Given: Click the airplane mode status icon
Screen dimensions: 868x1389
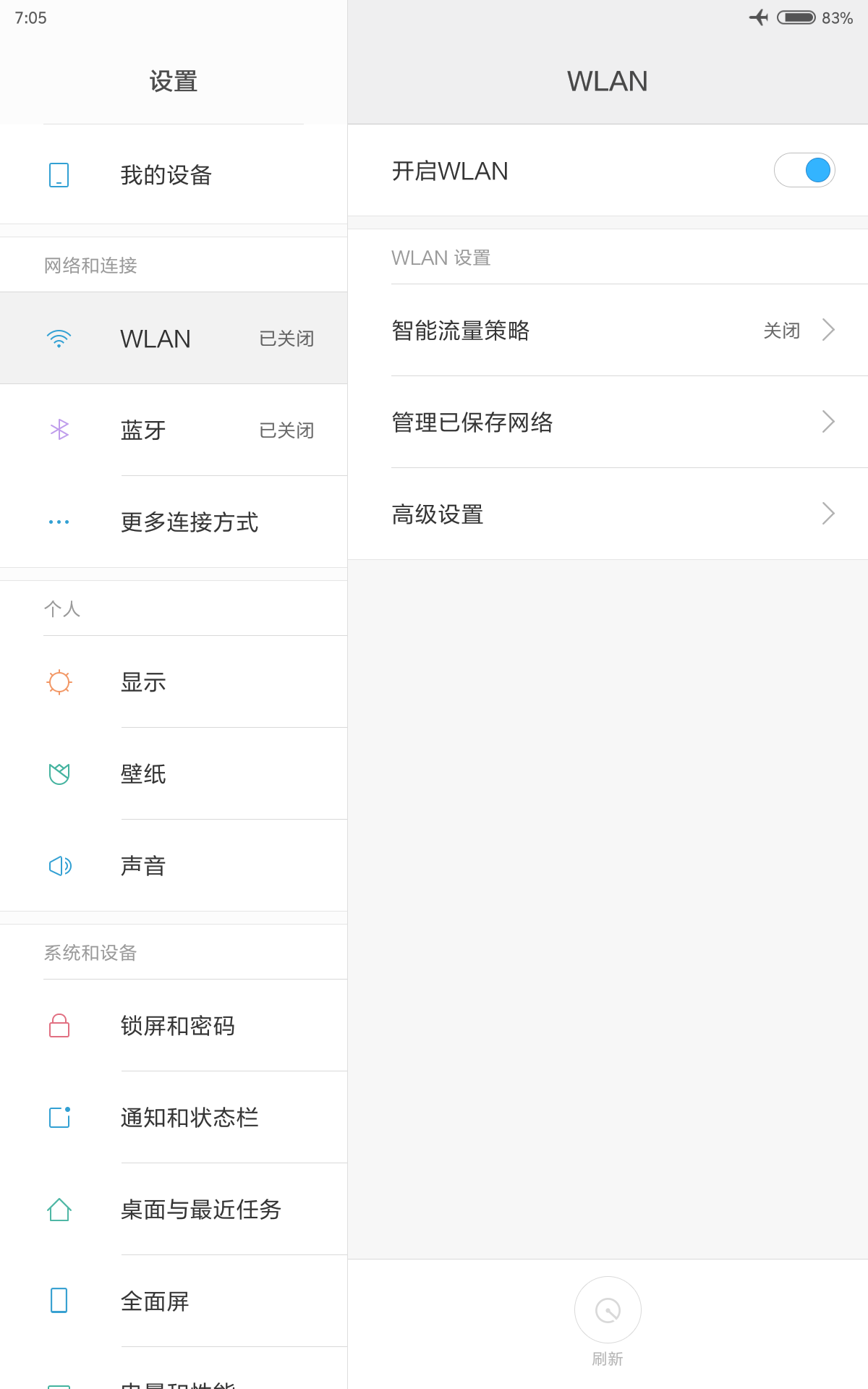Looking at the screenshot, I should click(758, 17).
